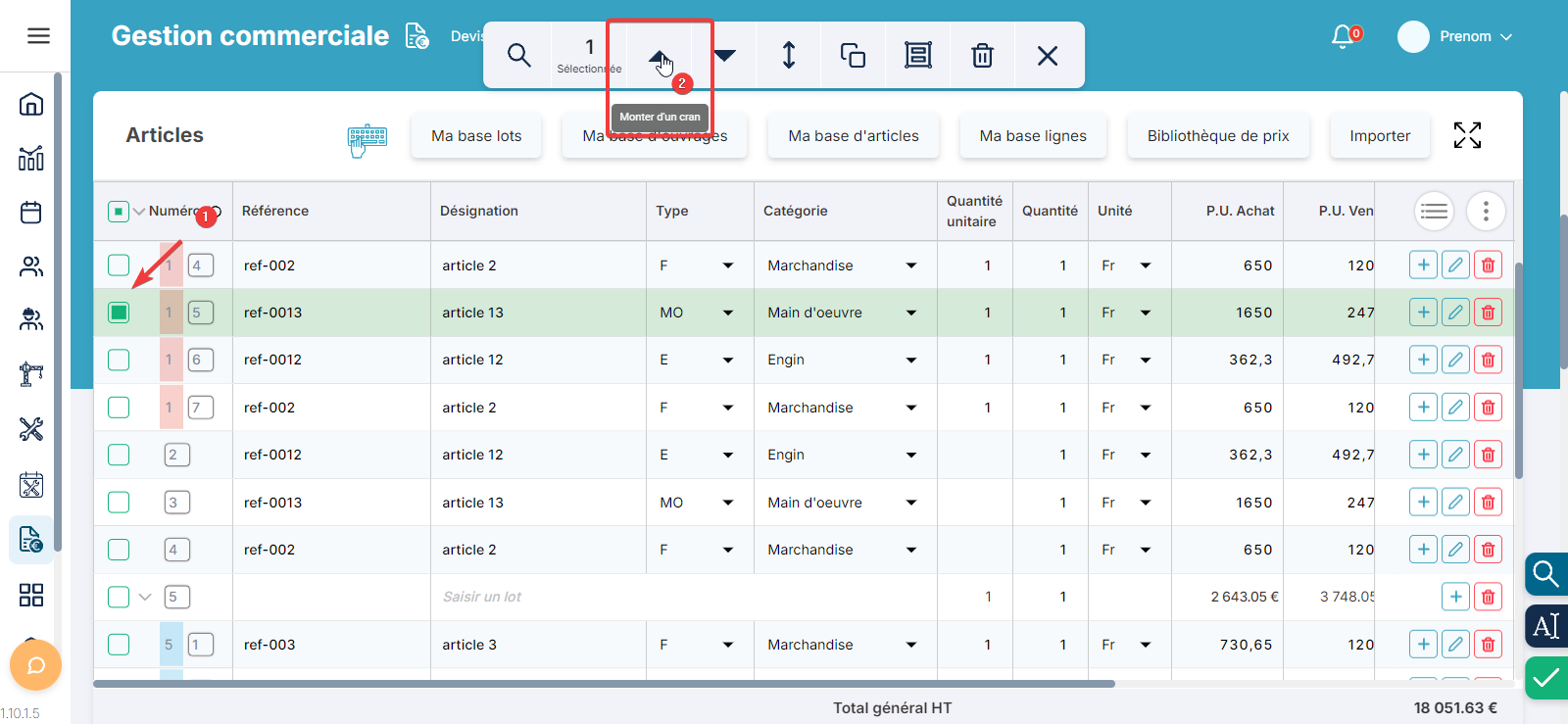Uncheck the selected ref-0013 row checkbox
1568x724 pixels.
coord(119,313)
